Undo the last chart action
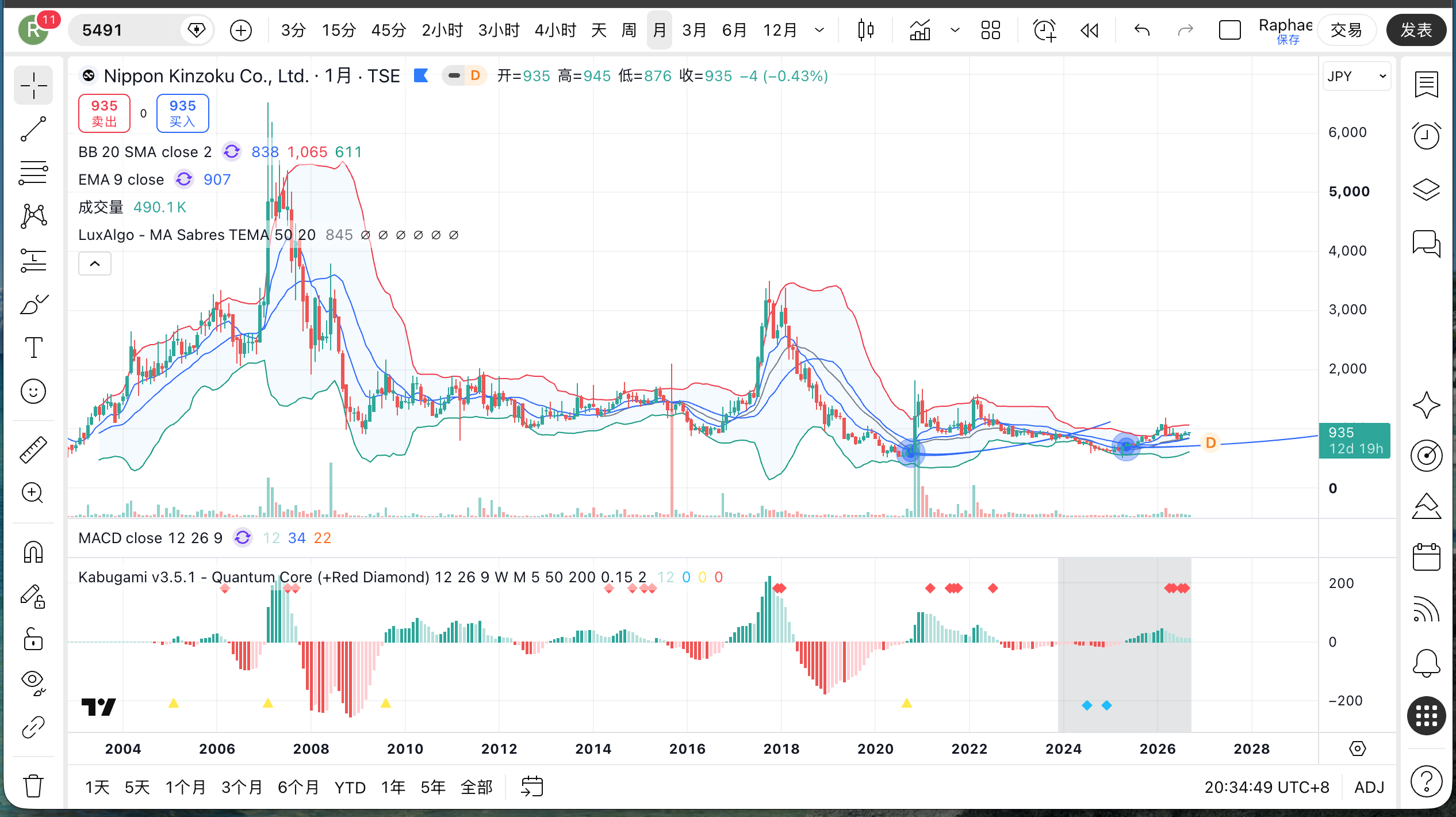Screen dimensions: 1456x817 (1142, 30)
